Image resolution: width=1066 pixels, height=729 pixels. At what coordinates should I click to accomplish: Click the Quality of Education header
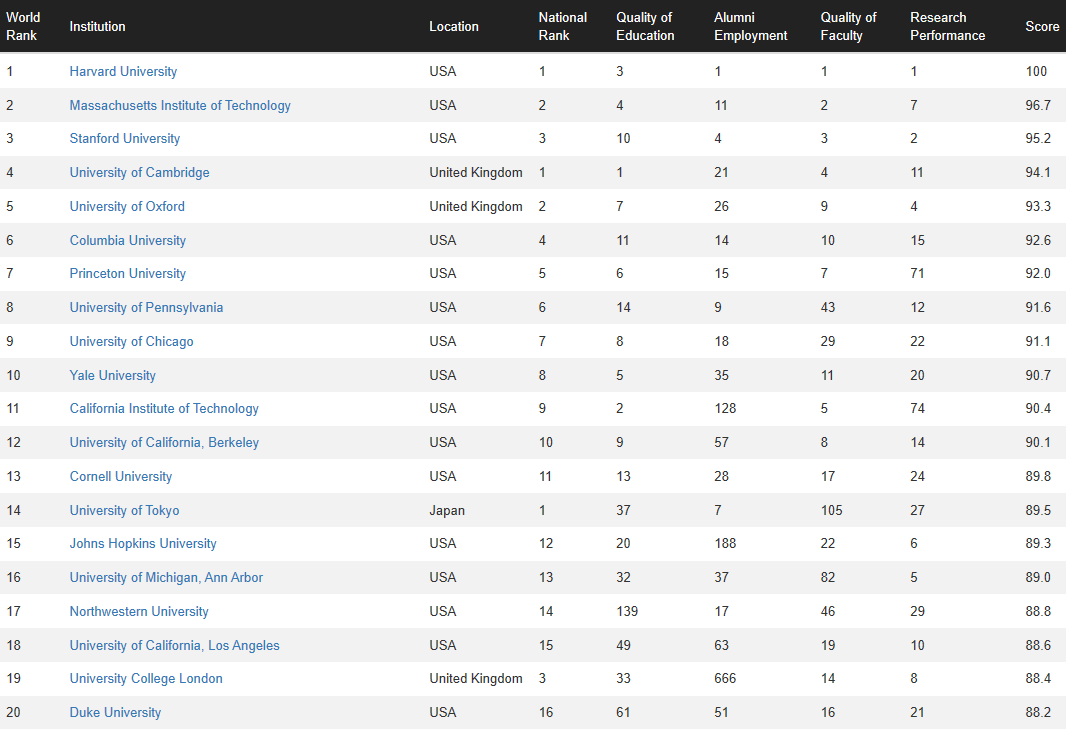pyautogui.click(x=645, y=27)
